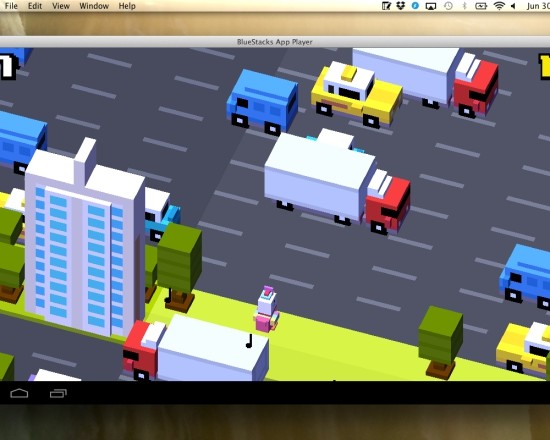Click the Dropbox menu bar icon

(x=401, y=6)
